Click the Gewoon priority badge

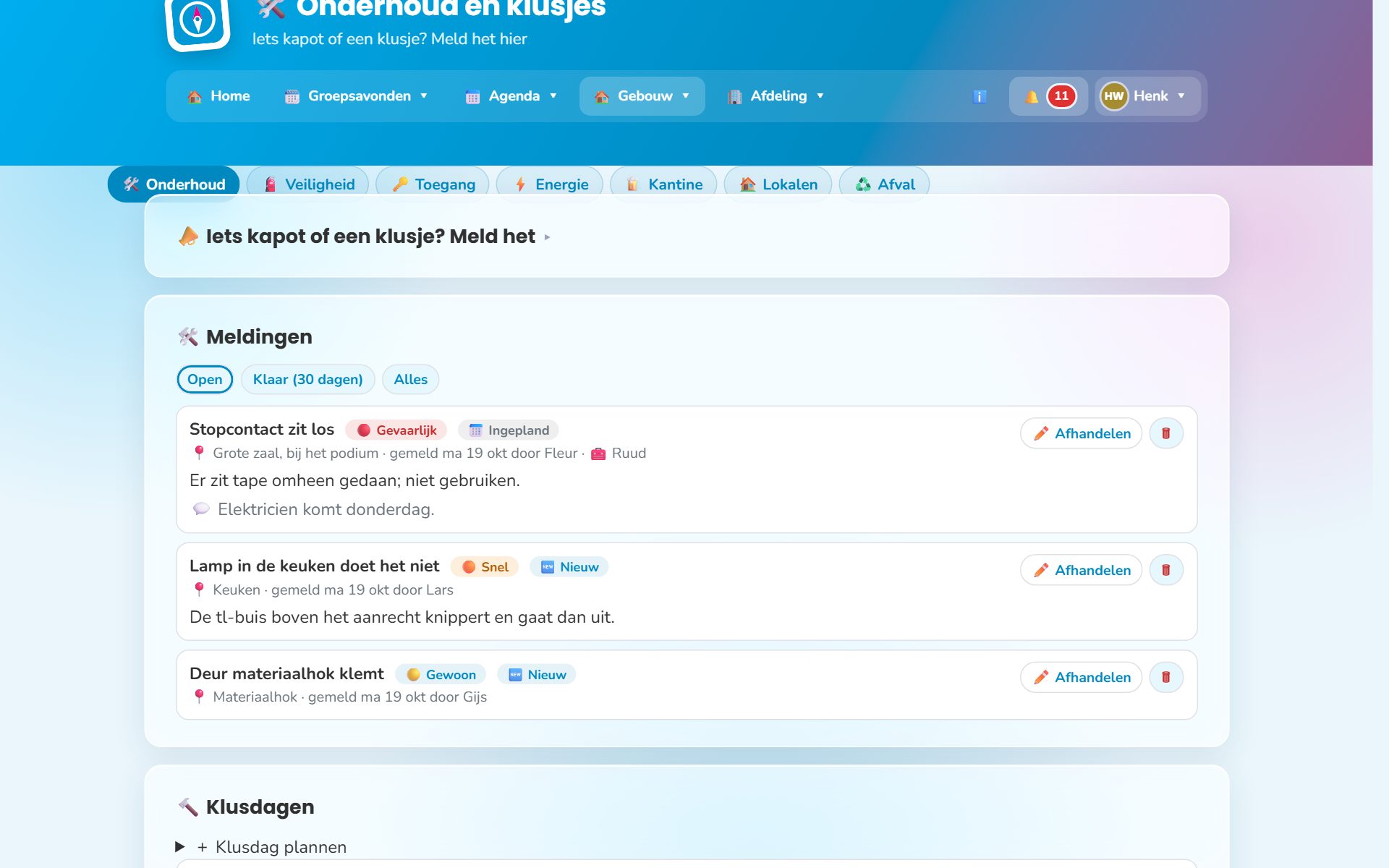tap(441, 675)
